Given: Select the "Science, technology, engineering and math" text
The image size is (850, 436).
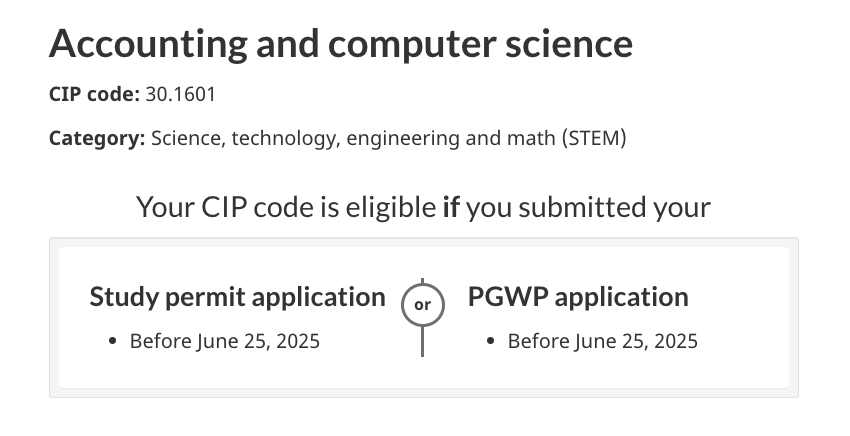Looking at the screenshot, I should [353, 138].
